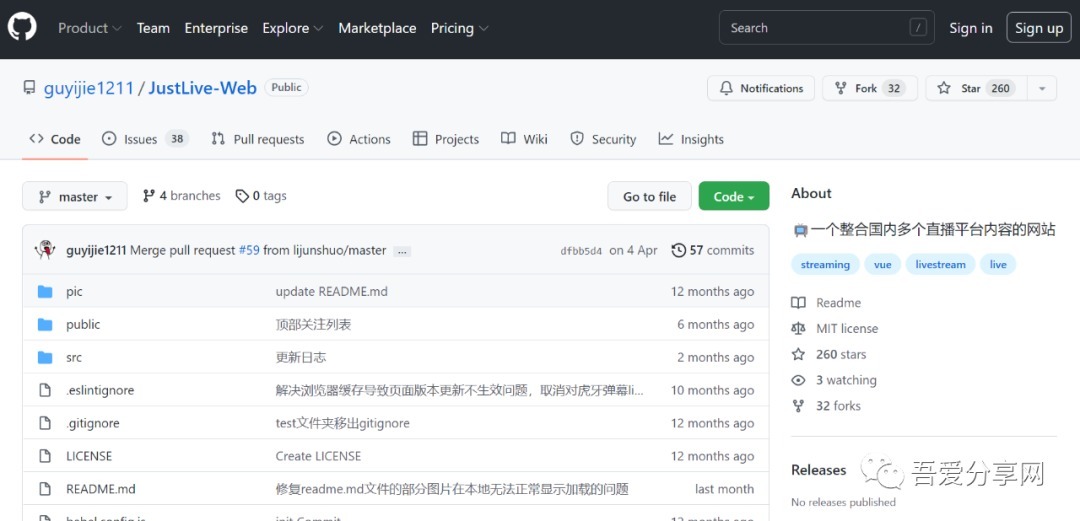Click the LICENSE file icon
The image size is (1080, 521).
[x=44, y=456]
